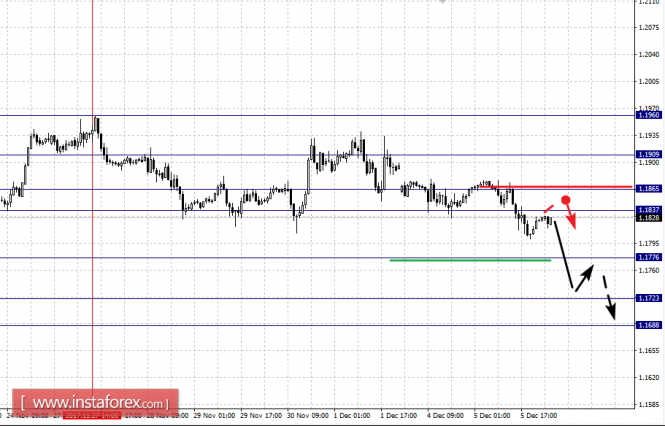Screen dimensions: 665x426
Task: Click the red highlighted date on time axis
Action: [x=92, y=413]
